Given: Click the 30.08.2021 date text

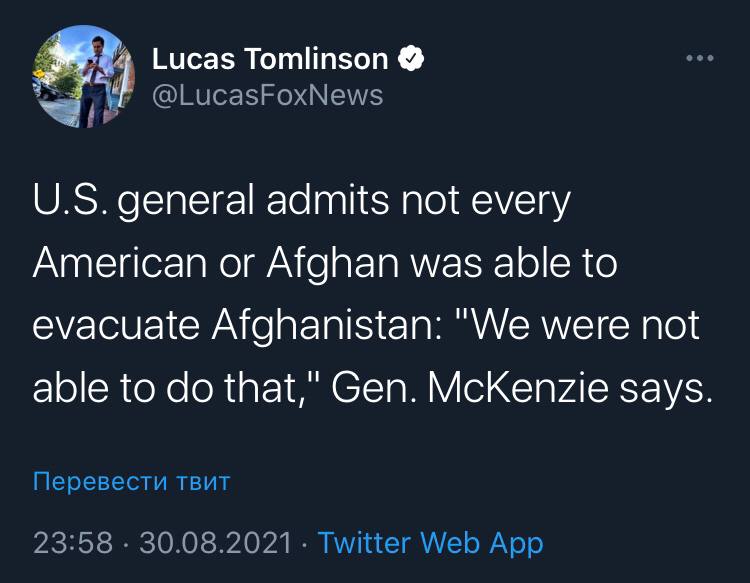Looking at the screenshot, I should (216, 543).
